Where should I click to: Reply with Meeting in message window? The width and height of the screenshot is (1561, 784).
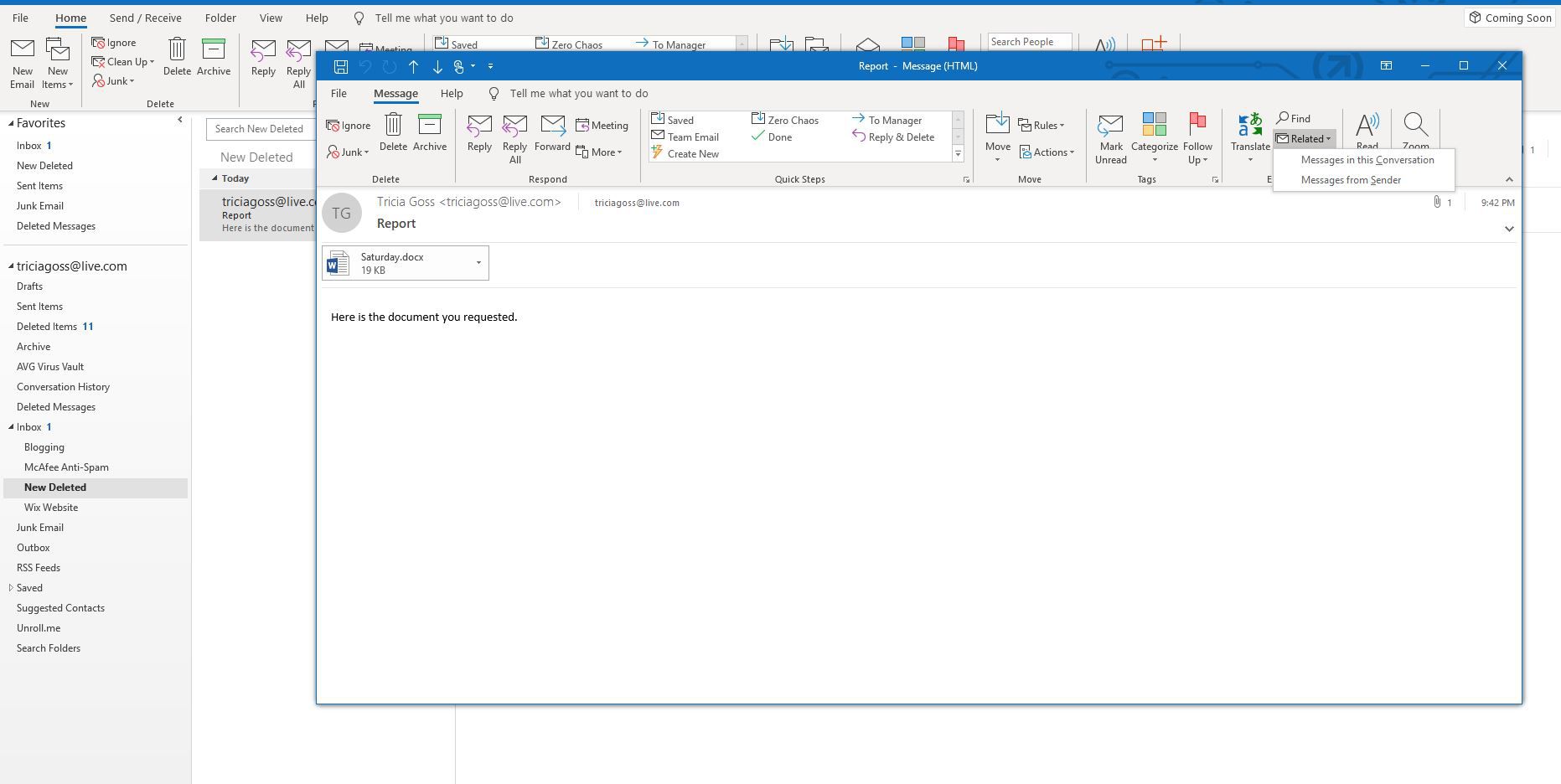point(602,126)
